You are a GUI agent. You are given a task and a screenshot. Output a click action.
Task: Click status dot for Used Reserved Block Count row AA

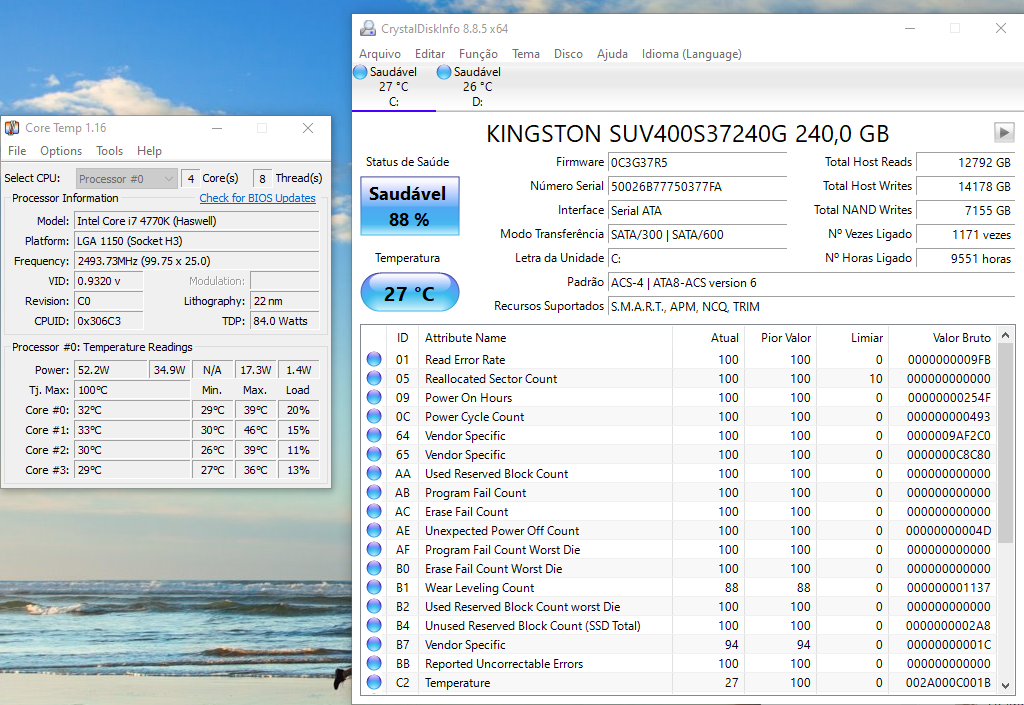[374, 473]
